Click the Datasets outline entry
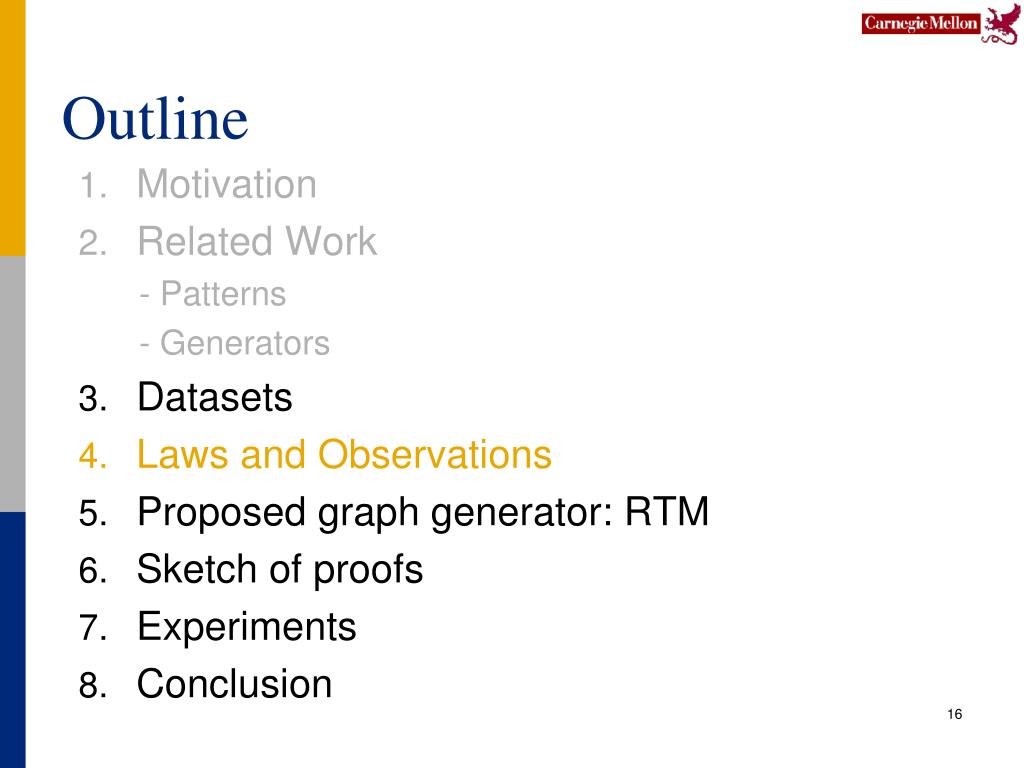This screenshot has height=768, width=1024. click(215, 397)
